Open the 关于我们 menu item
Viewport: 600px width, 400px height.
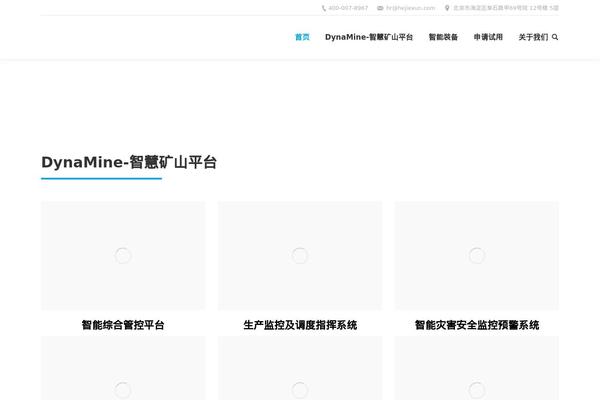click(533, 37)
